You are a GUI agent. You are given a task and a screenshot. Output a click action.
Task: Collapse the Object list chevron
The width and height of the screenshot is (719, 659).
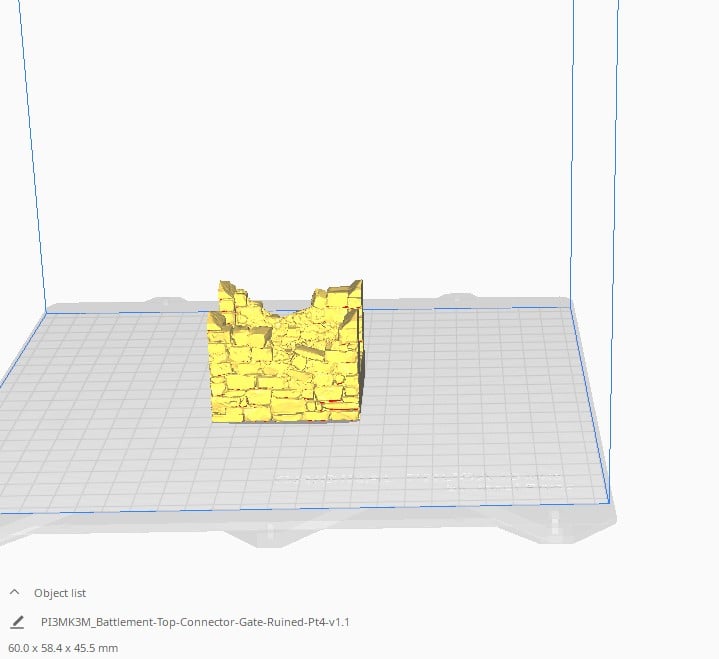point(14,592)
